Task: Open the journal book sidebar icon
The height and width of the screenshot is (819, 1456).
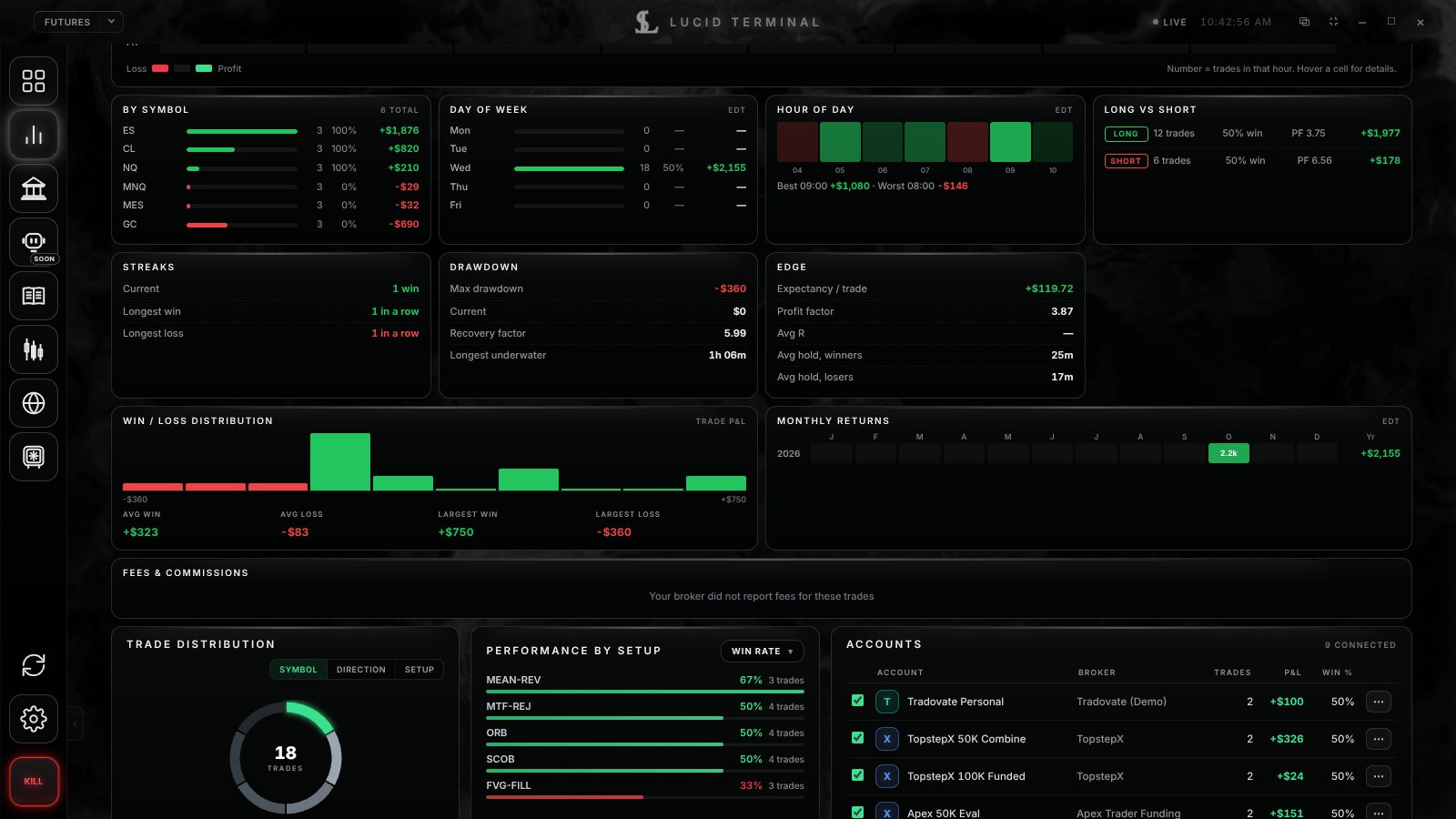Action: tap(34, 296)
